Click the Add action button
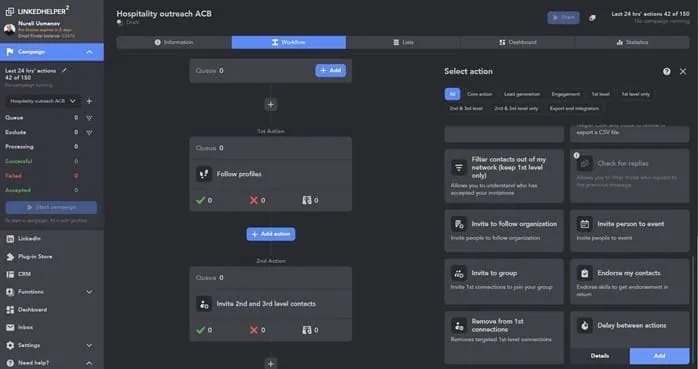Image resolution: width=698 pixels, height=369 pixels. [x=271, y=234]
